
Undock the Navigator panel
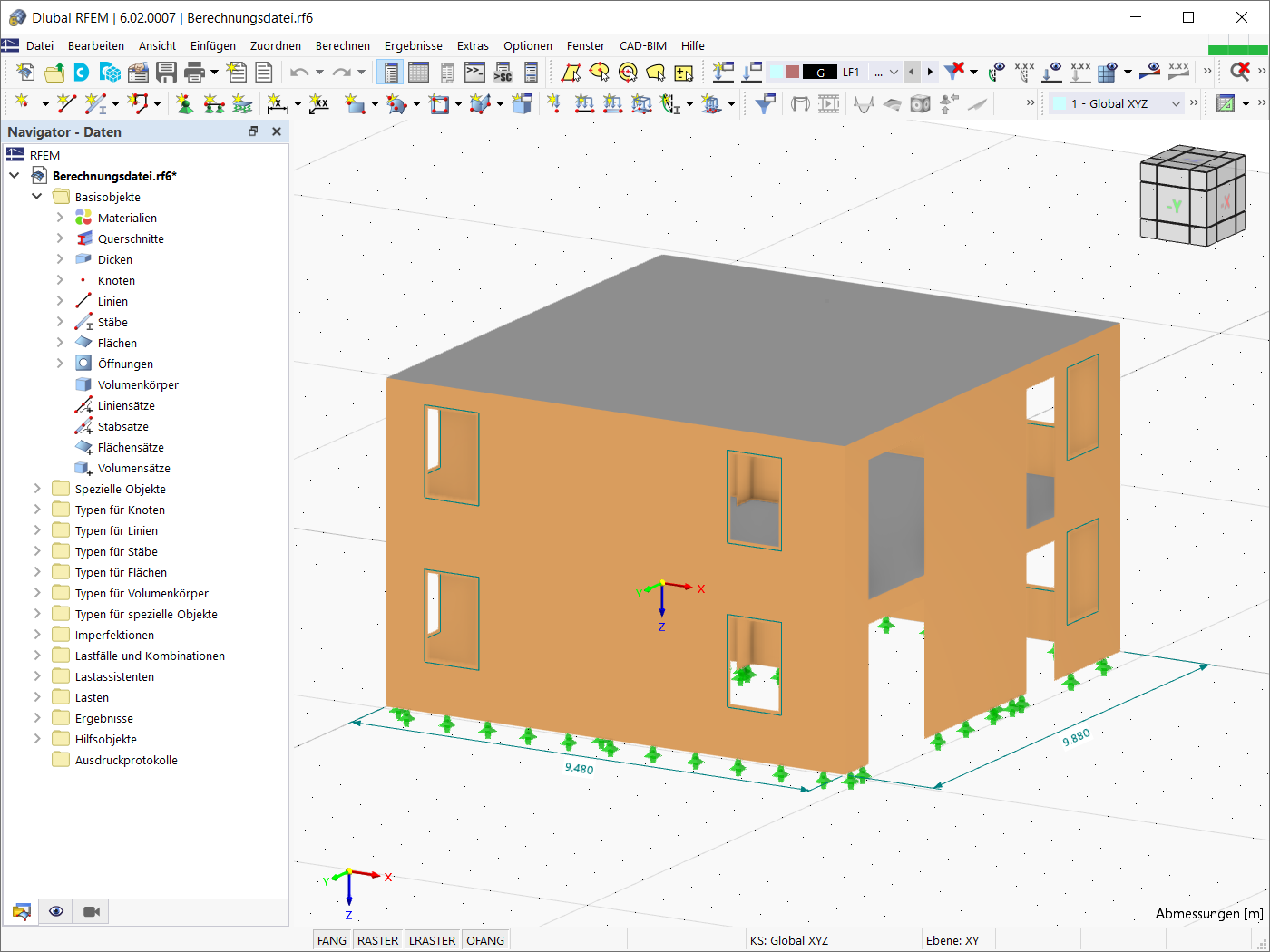point(253,131)
